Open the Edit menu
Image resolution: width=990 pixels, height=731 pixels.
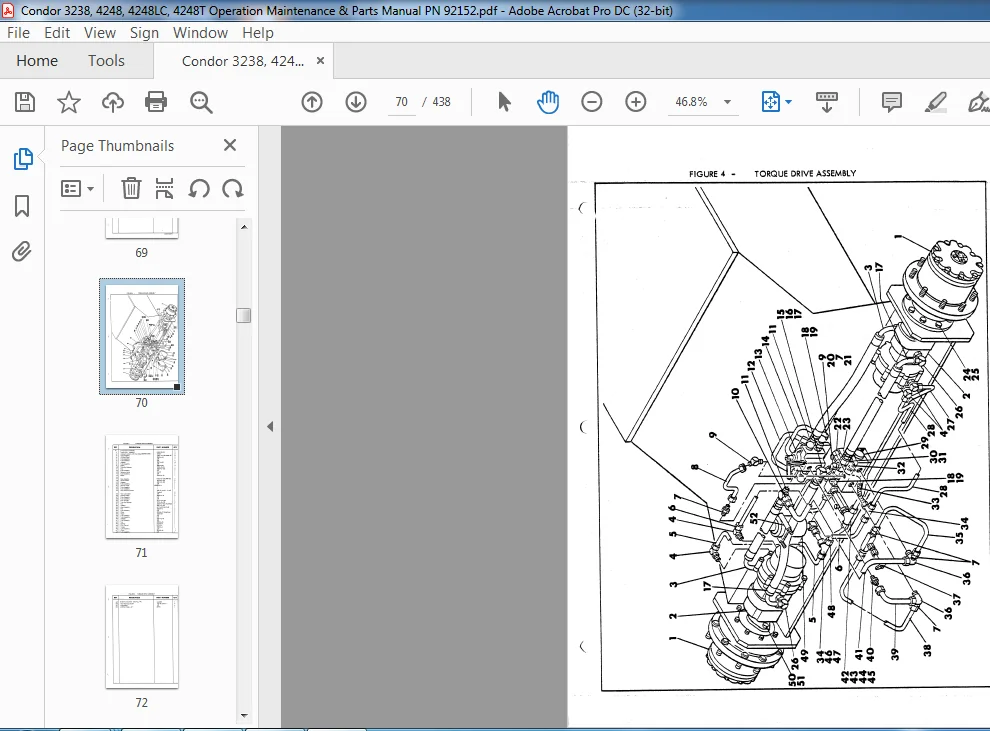point(57,33)
